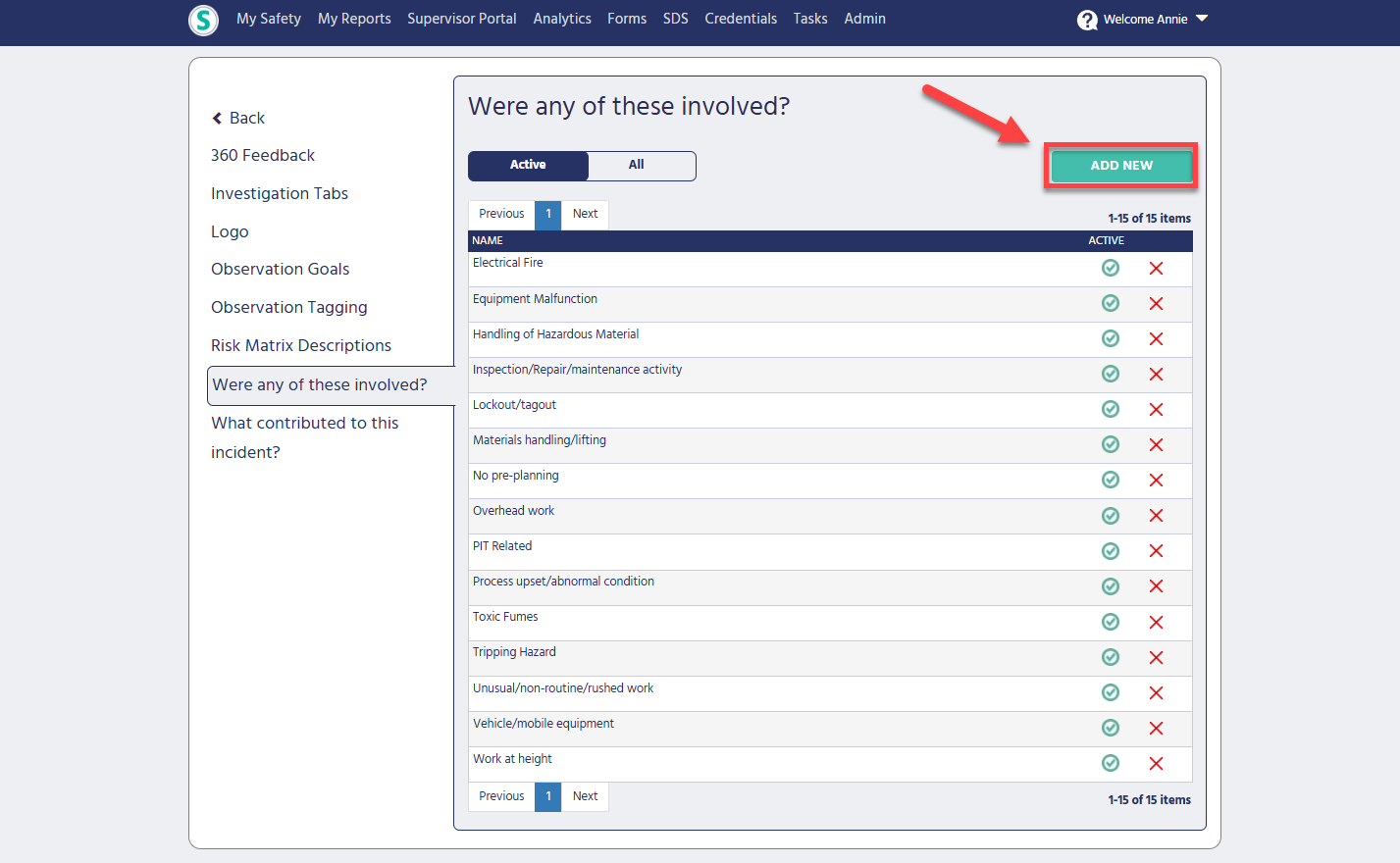
Task: Click top Previous pagination button
Action: pyautogui.click(x=501, y=215)
